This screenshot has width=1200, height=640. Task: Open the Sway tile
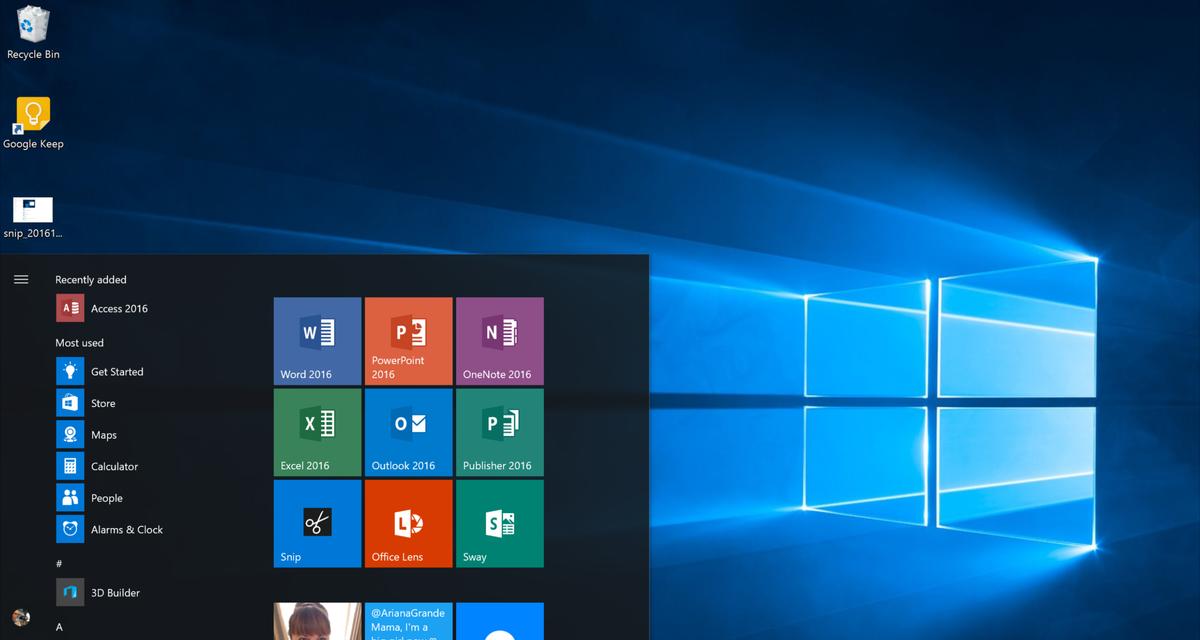[x=500, y=524]
